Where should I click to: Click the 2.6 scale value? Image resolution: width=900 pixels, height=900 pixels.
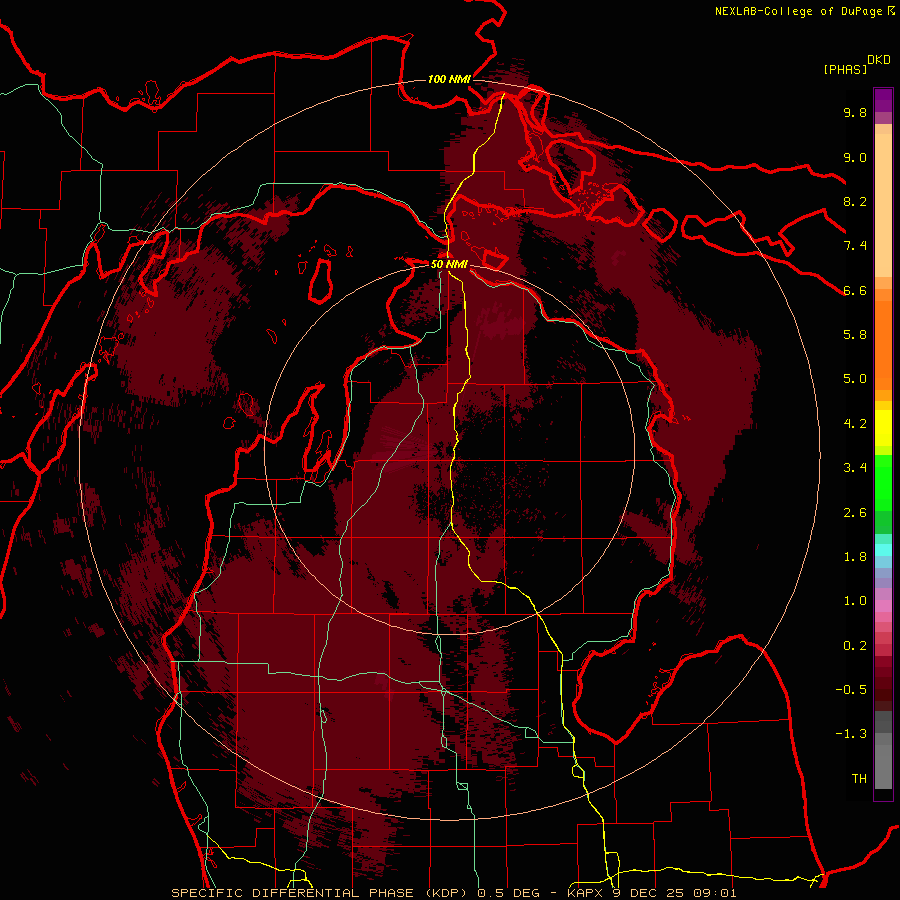pos(855,513)
